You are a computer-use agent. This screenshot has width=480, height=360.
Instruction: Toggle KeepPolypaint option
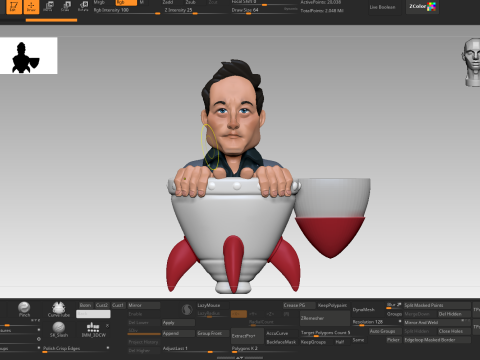click(332, 305)
